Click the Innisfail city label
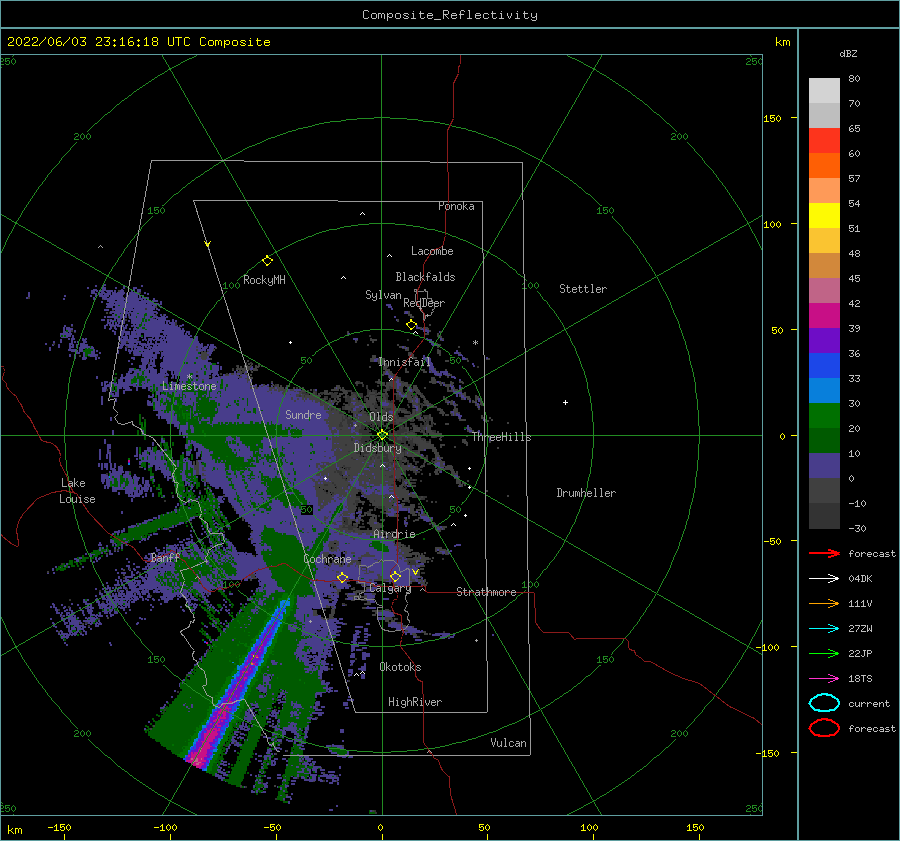 click(x=404, y=362)
